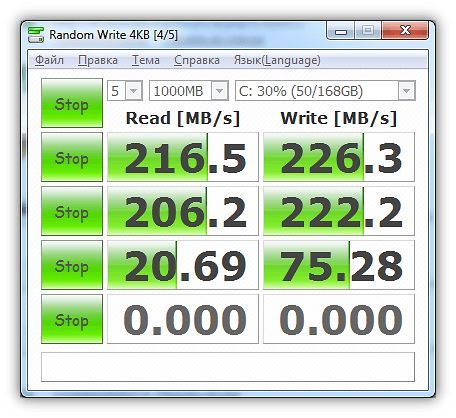Viewport: 456px width, 418px height.
Task: Click the Stop button beside 216.5 row
Action: click(x=72, y=157)
